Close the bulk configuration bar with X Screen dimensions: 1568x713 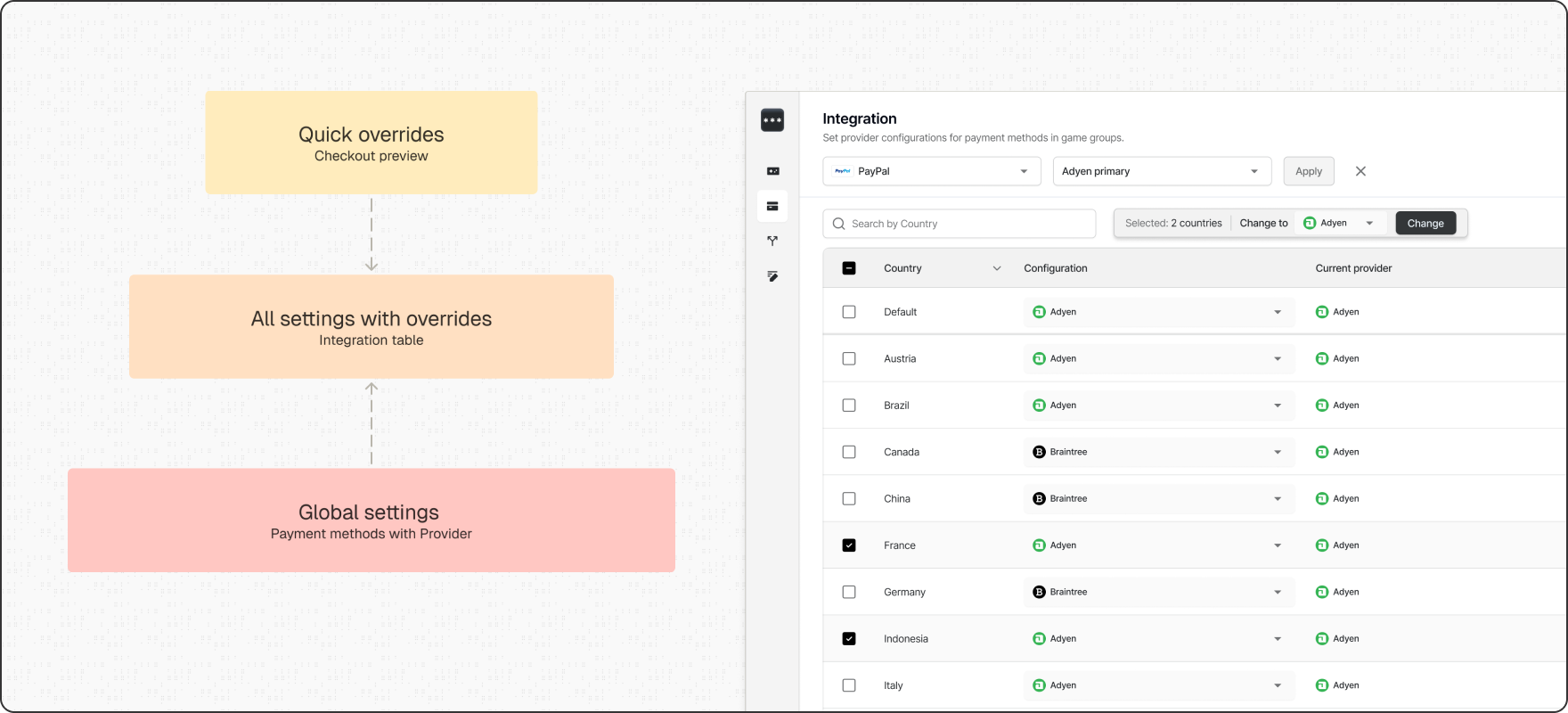1360,171
